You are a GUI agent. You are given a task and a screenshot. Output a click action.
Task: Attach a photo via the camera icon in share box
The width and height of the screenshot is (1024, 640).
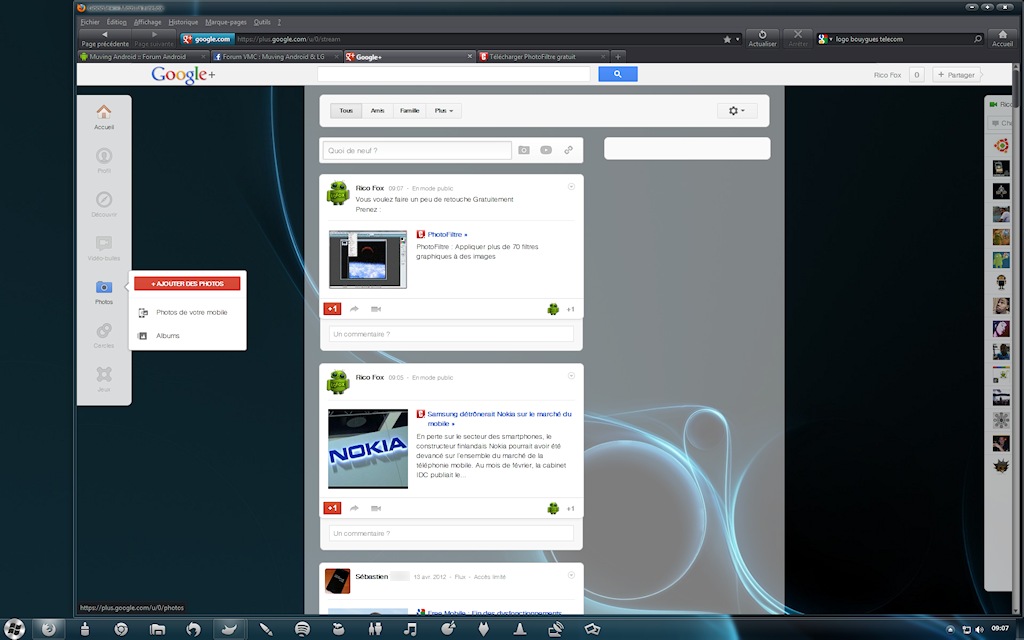pyautogui.click(x=524, y=150)
